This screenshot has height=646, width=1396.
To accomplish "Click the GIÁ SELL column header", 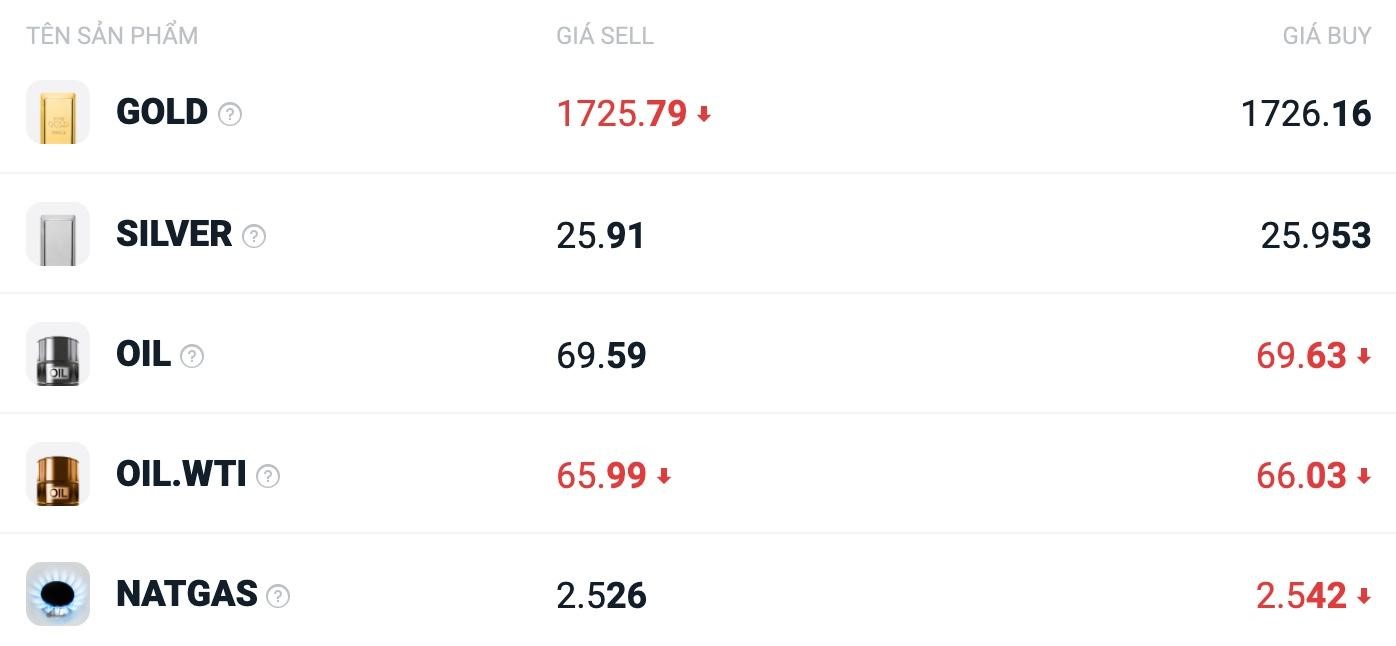I will 605,36.
